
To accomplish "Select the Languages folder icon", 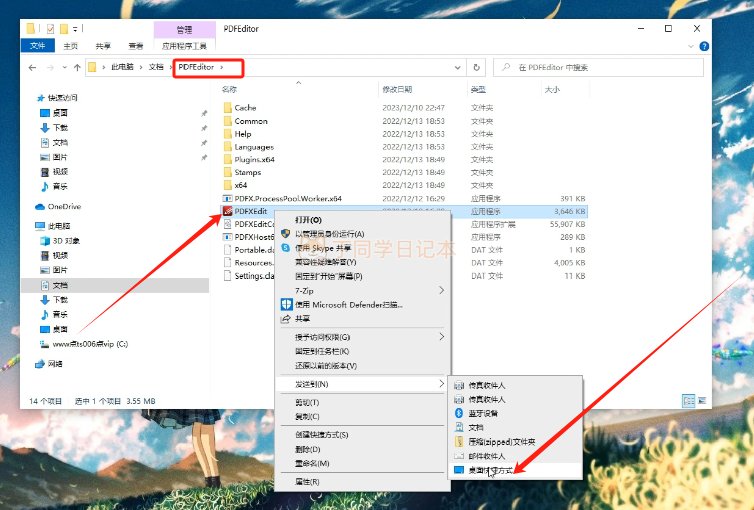I will 228,147.
